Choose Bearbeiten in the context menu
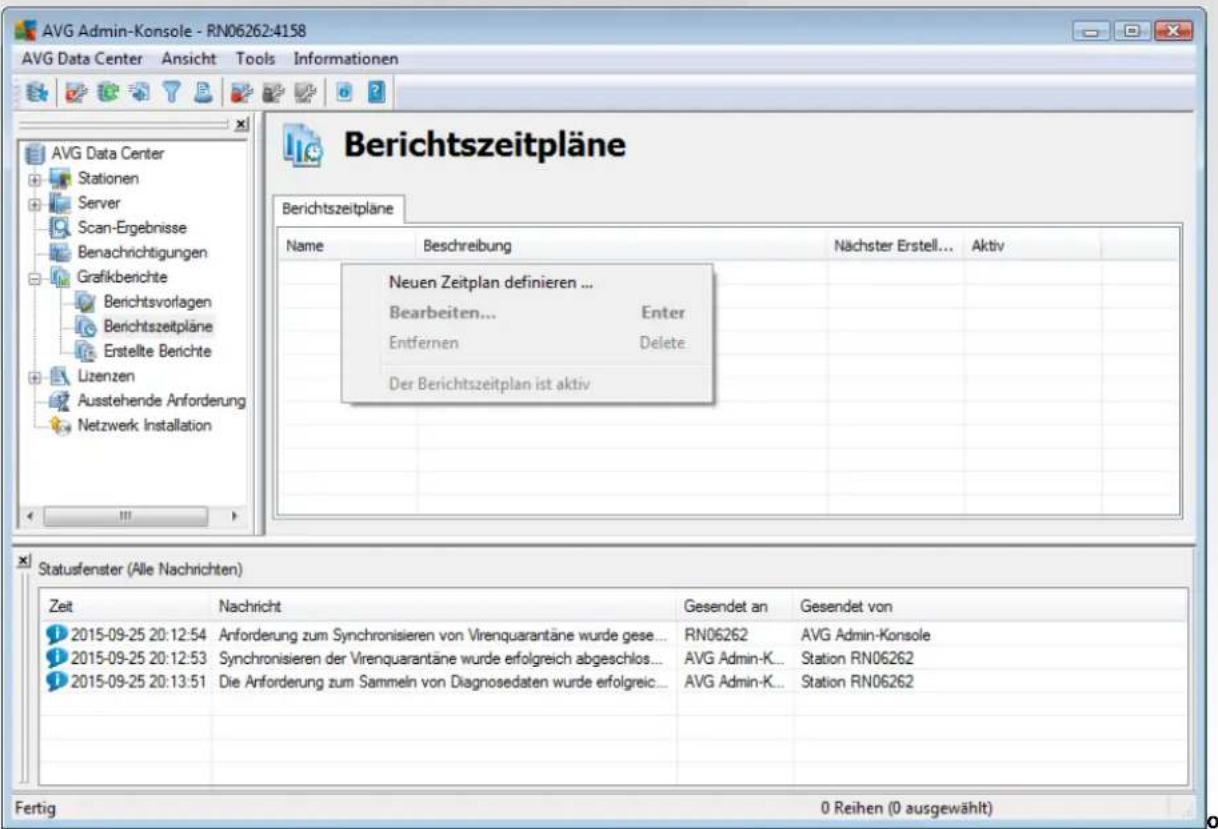The image size is (1218, 829). pos(527,313)
